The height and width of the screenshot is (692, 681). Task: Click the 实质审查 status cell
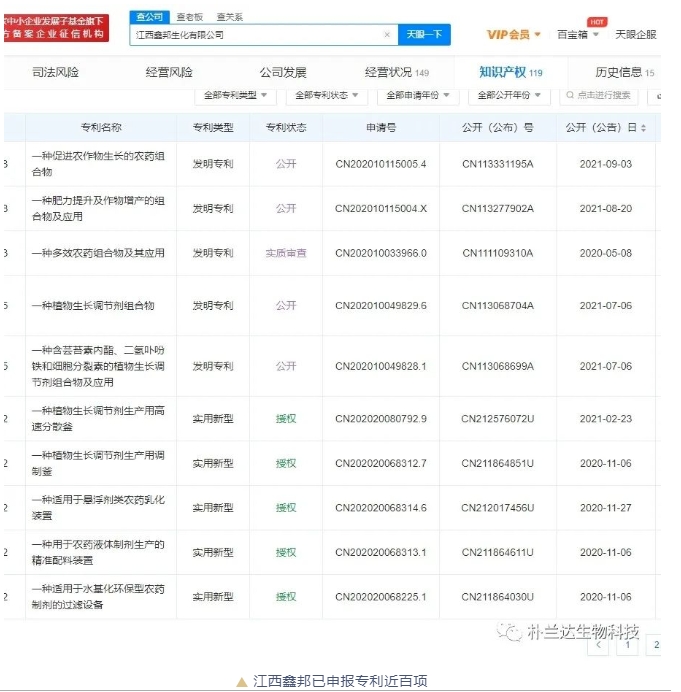(x=286, y=253)
